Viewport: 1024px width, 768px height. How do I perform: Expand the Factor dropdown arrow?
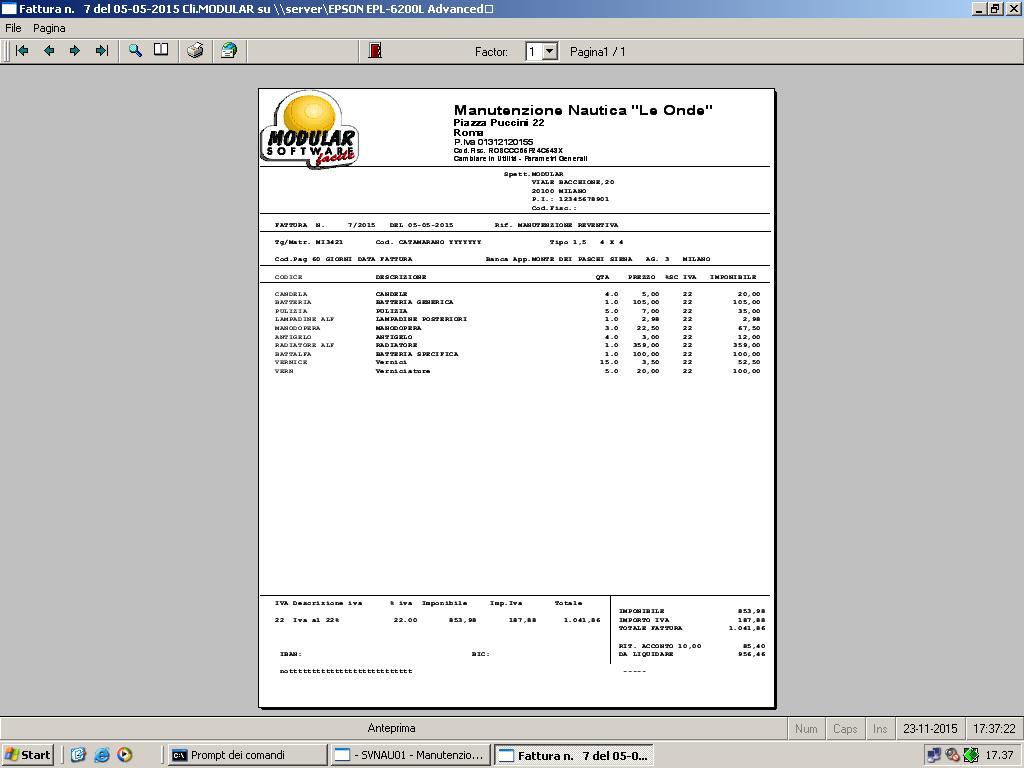click(x=549, y=51)
